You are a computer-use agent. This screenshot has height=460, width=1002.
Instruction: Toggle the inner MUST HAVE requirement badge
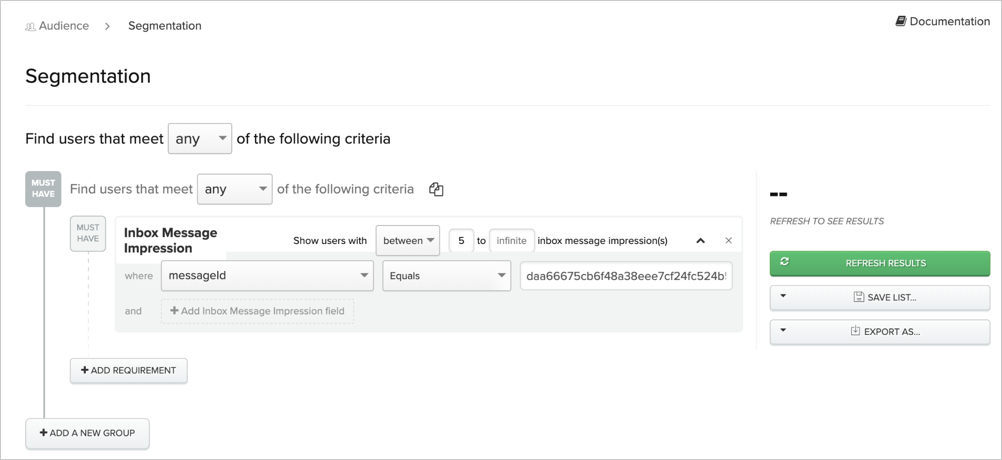[x=88, y=233]
